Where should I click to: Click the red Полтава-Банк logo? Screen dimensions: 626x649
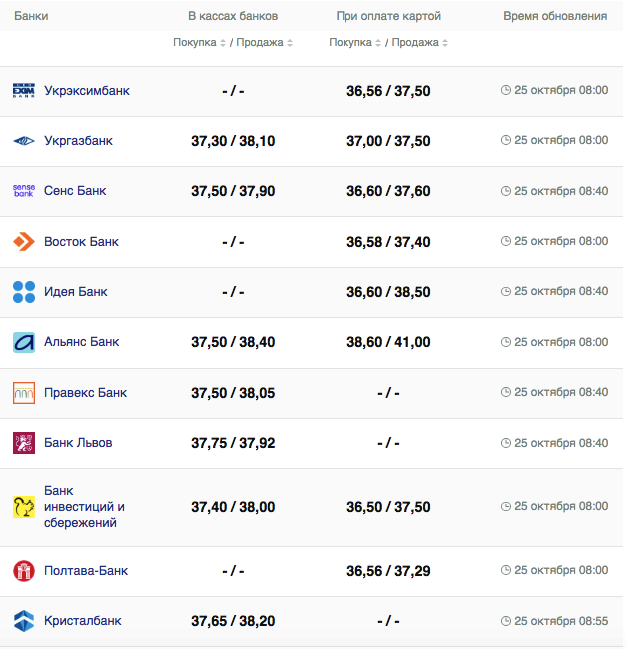(23, 571)
